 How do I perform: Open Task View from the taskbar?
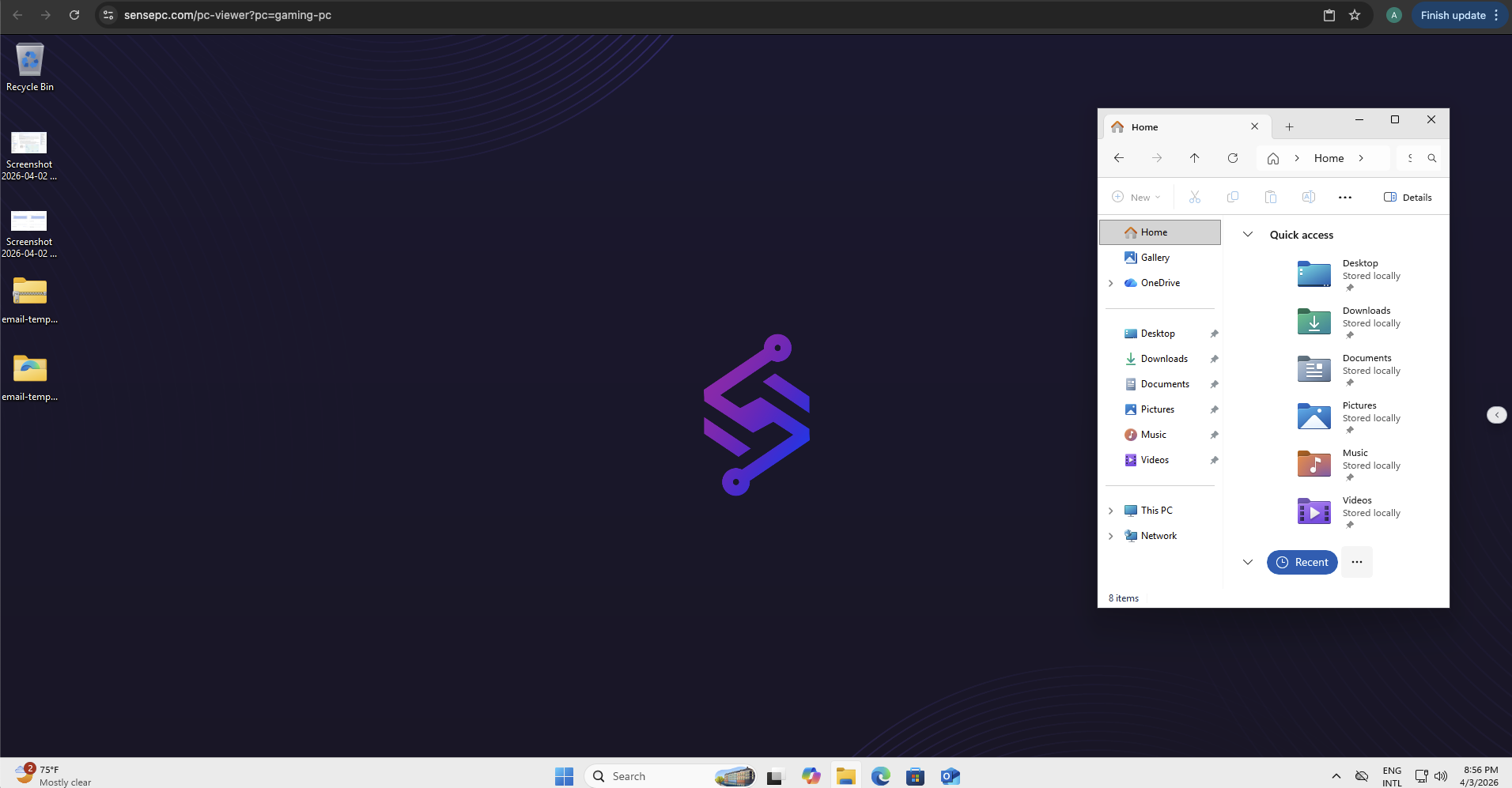774,776
